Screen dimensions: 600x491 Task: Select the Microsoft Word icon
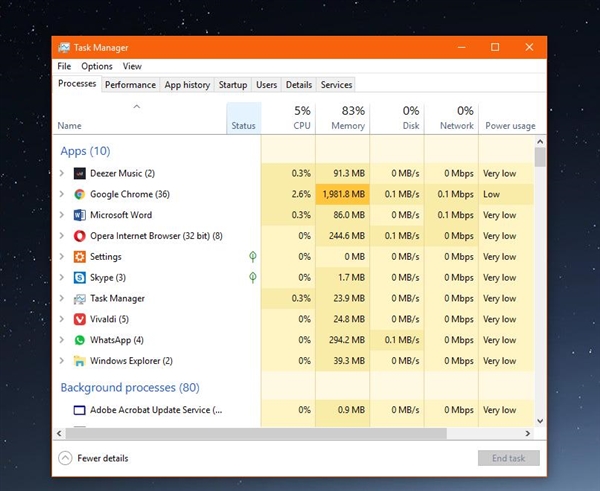tap(80, 215)
